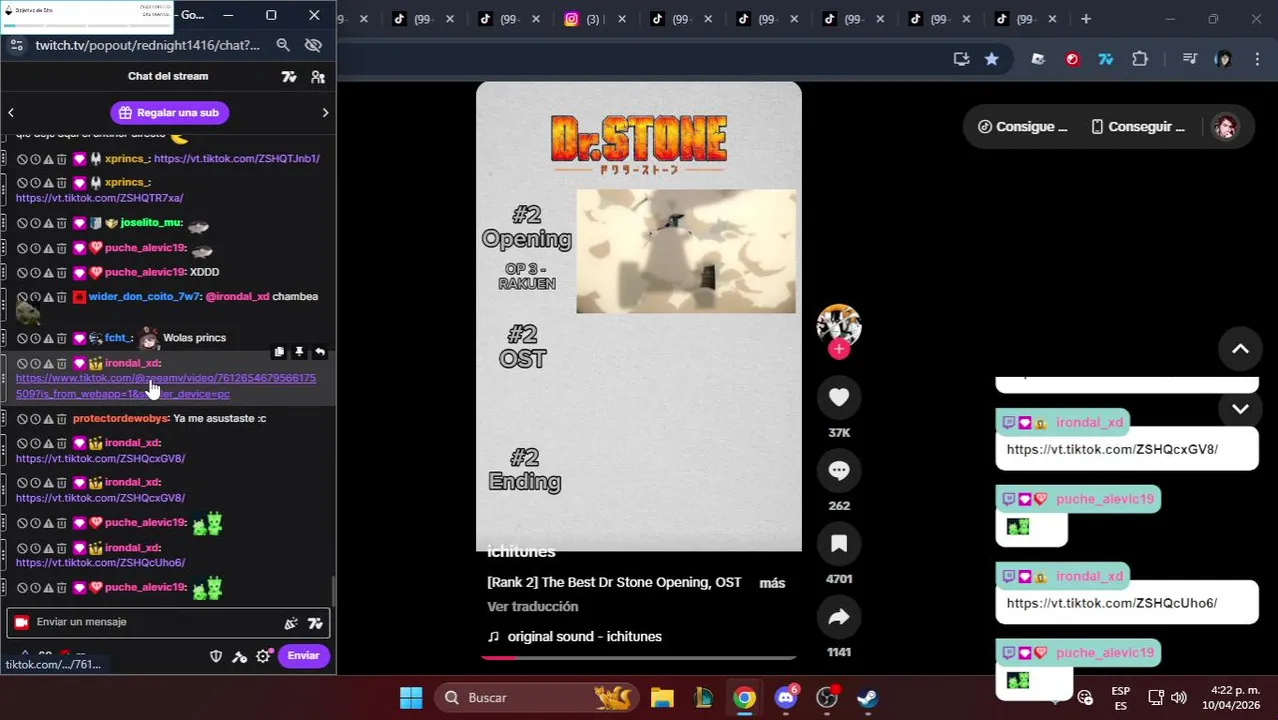Delete protectordewobys's message with the trash icon
Image resolution: width=1278 pixels, height=720 pixels.
pos(61,419)
